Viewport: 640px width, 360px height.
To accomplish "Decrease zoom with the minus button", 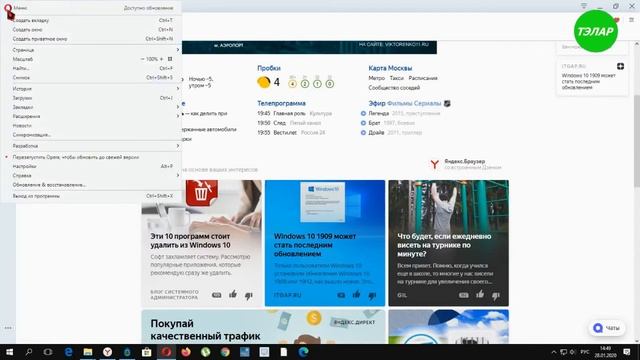I will pos(142,59).
